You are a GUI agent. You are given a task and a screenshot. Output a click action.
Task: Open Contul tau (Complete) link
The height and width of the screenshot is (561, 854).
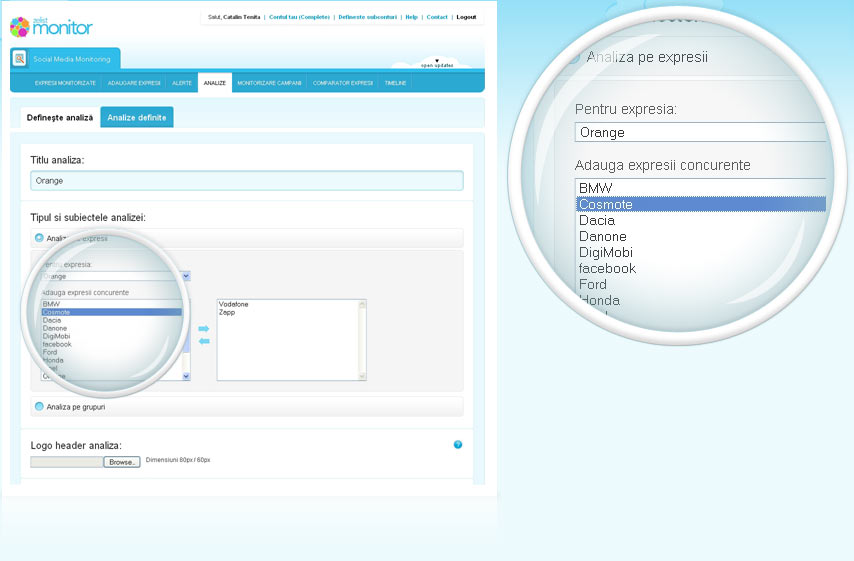pos(300,17)
